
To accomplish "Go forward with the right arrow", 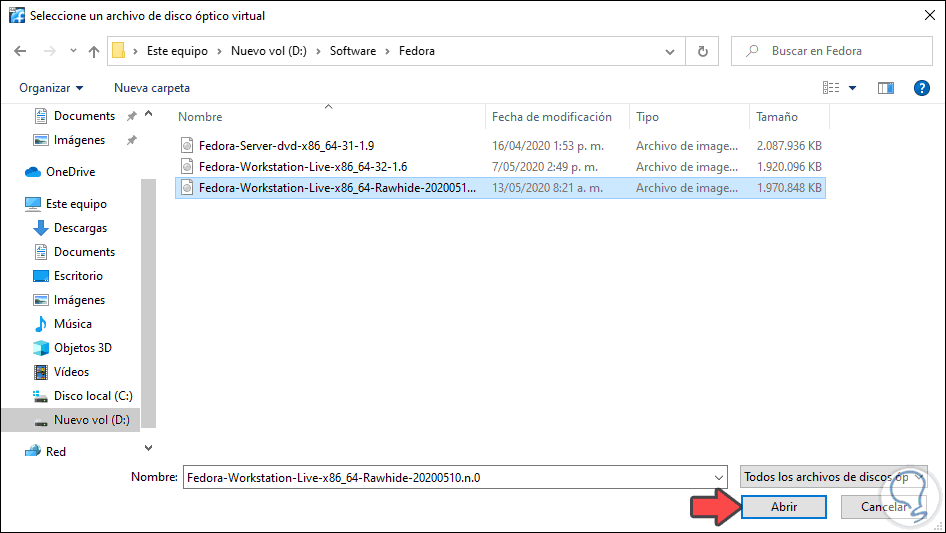I will [x=49, y=51].
